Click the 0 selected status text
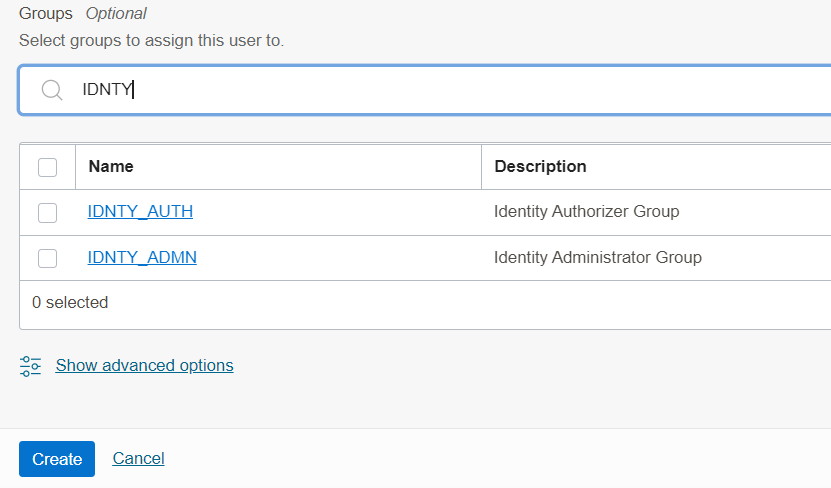The width and height of the screenshot is (831, 488). point(70,302)
